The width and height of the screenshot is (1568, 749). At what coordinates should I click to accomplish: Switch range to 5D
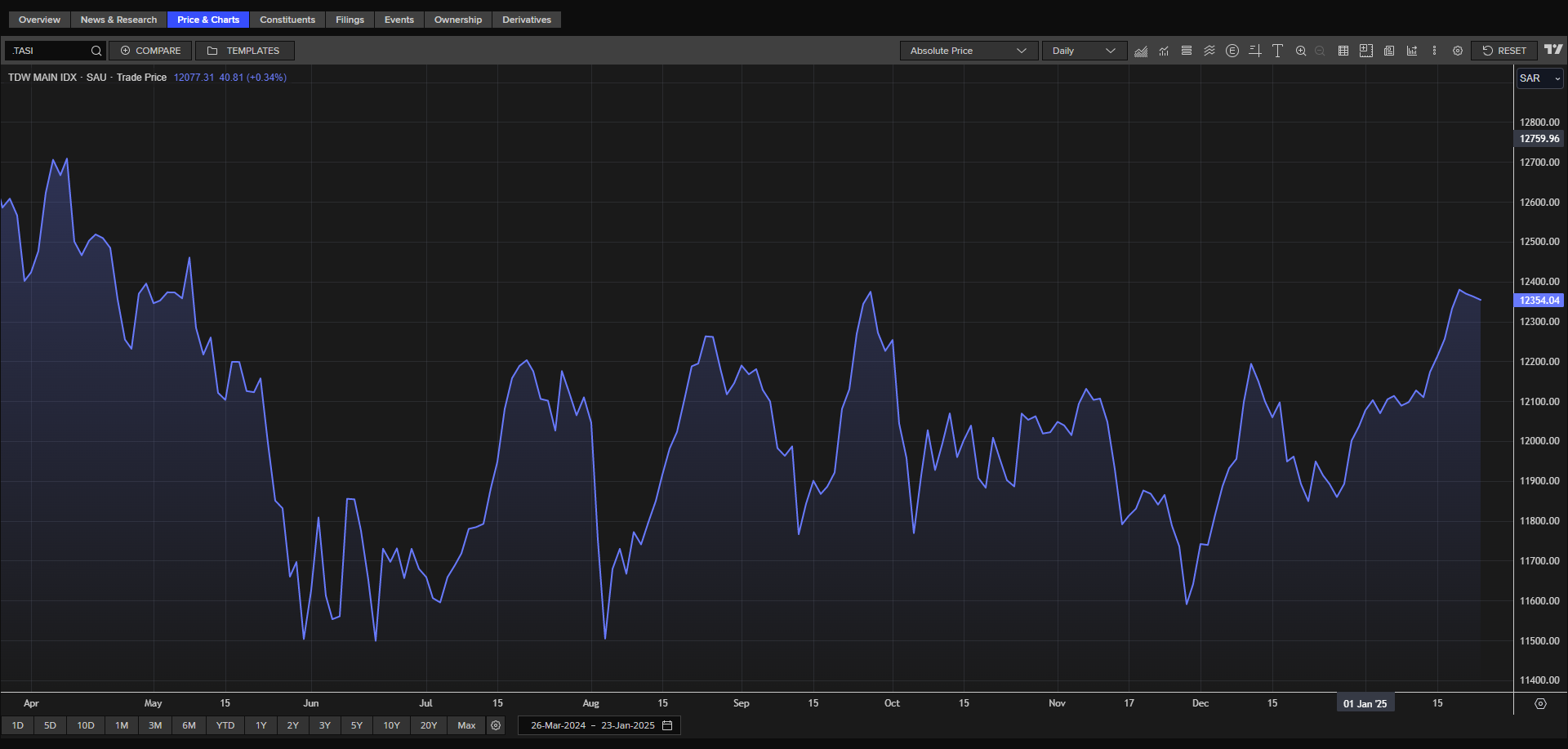(51, 725)
